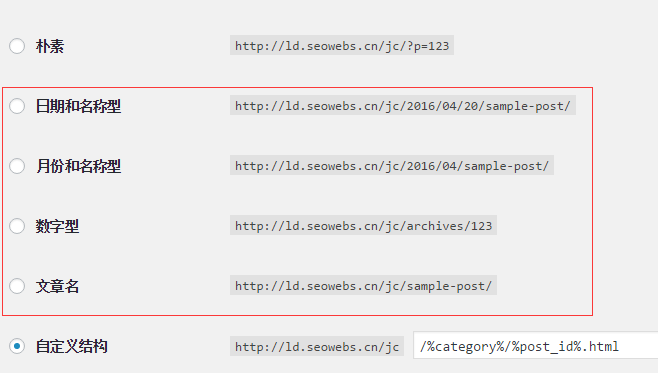Select the 自定义结构 radio button

coord(17,346)
